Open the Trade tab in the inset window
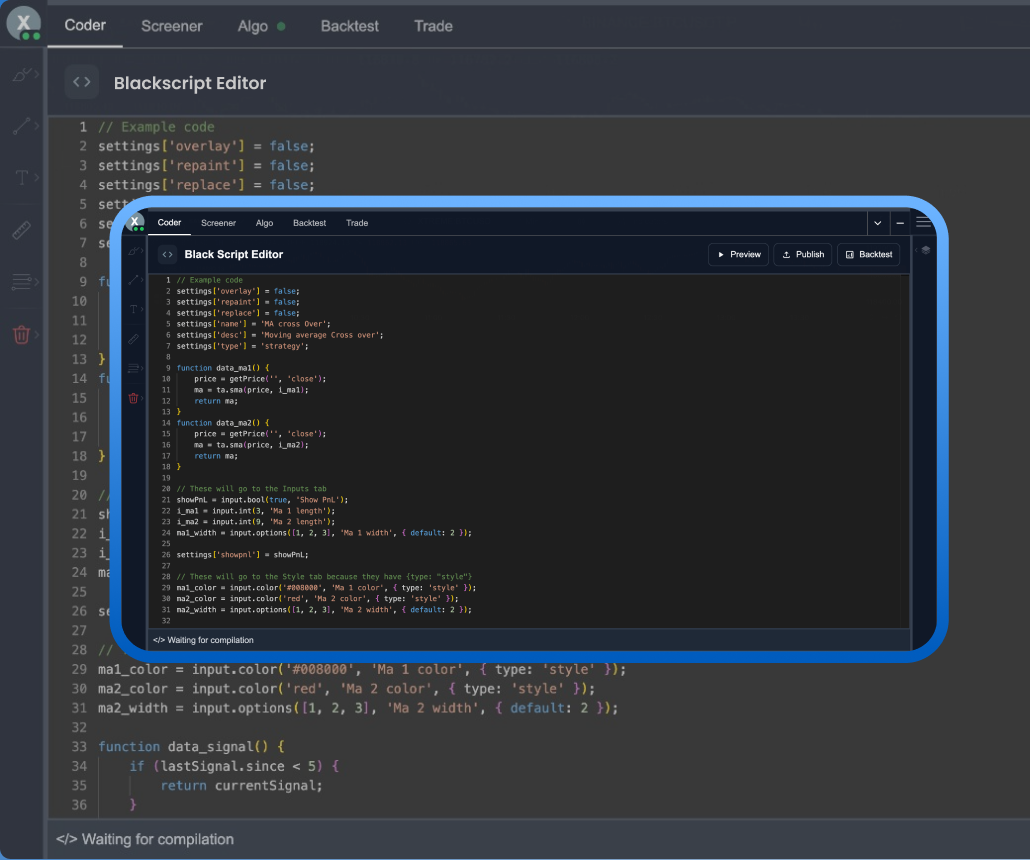 click(357, 223)
